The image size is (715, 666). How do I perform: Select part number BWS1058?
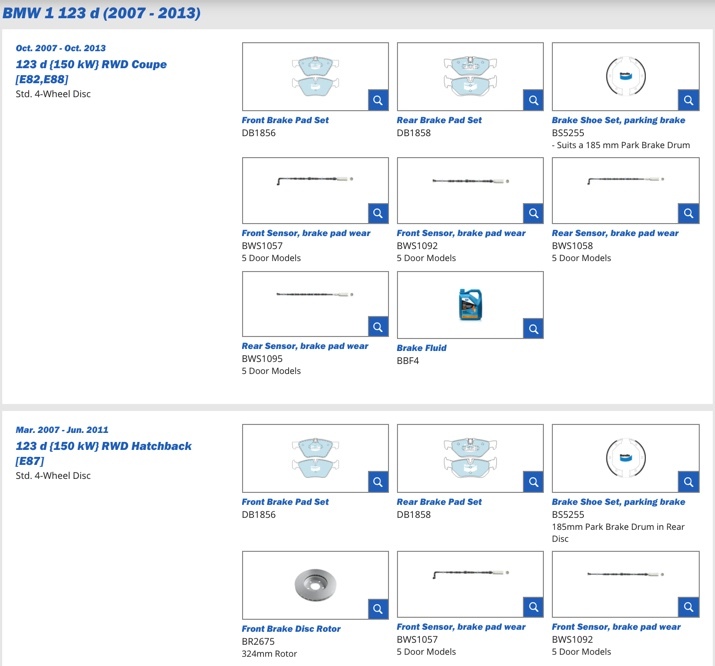coord(572,246)
